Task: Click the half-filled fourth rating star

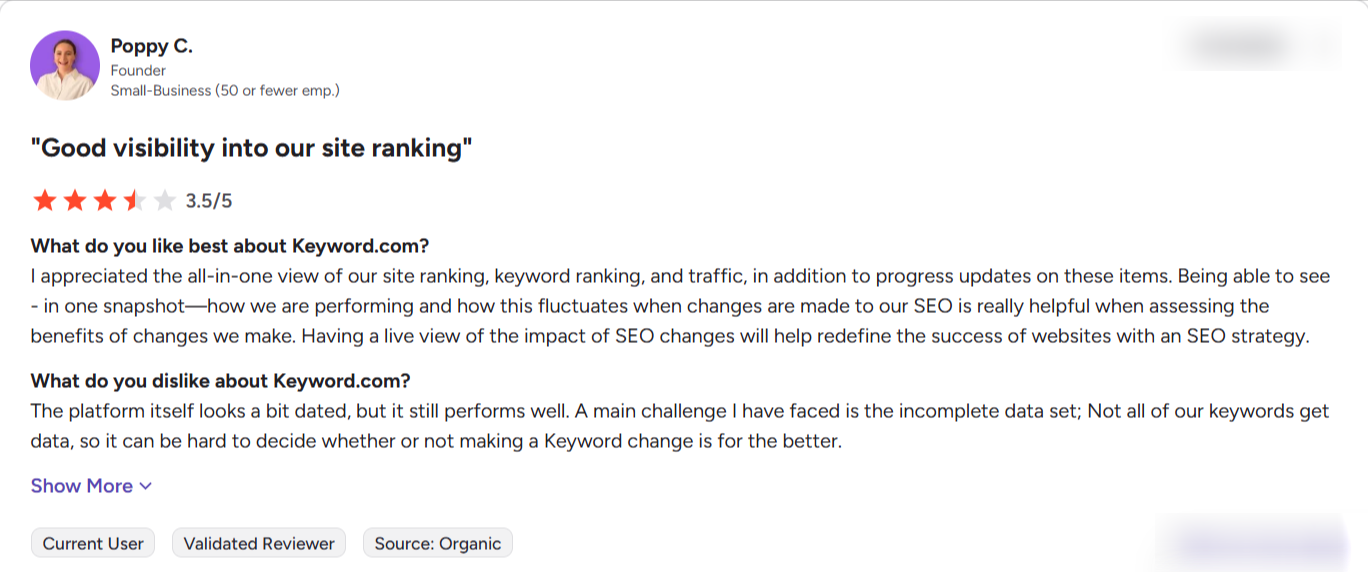Action: [x=135, y=201]
